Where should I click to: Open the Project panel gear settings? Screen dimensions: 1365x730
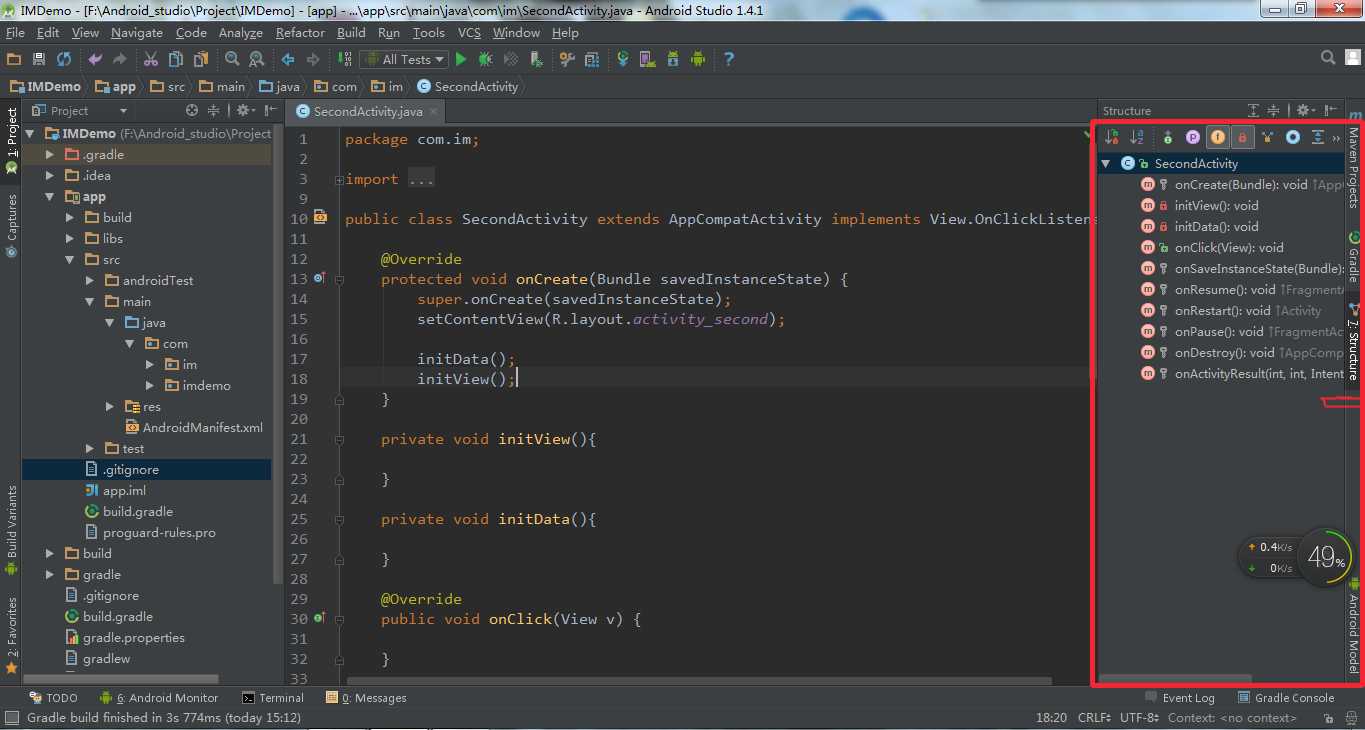(245, 110)
